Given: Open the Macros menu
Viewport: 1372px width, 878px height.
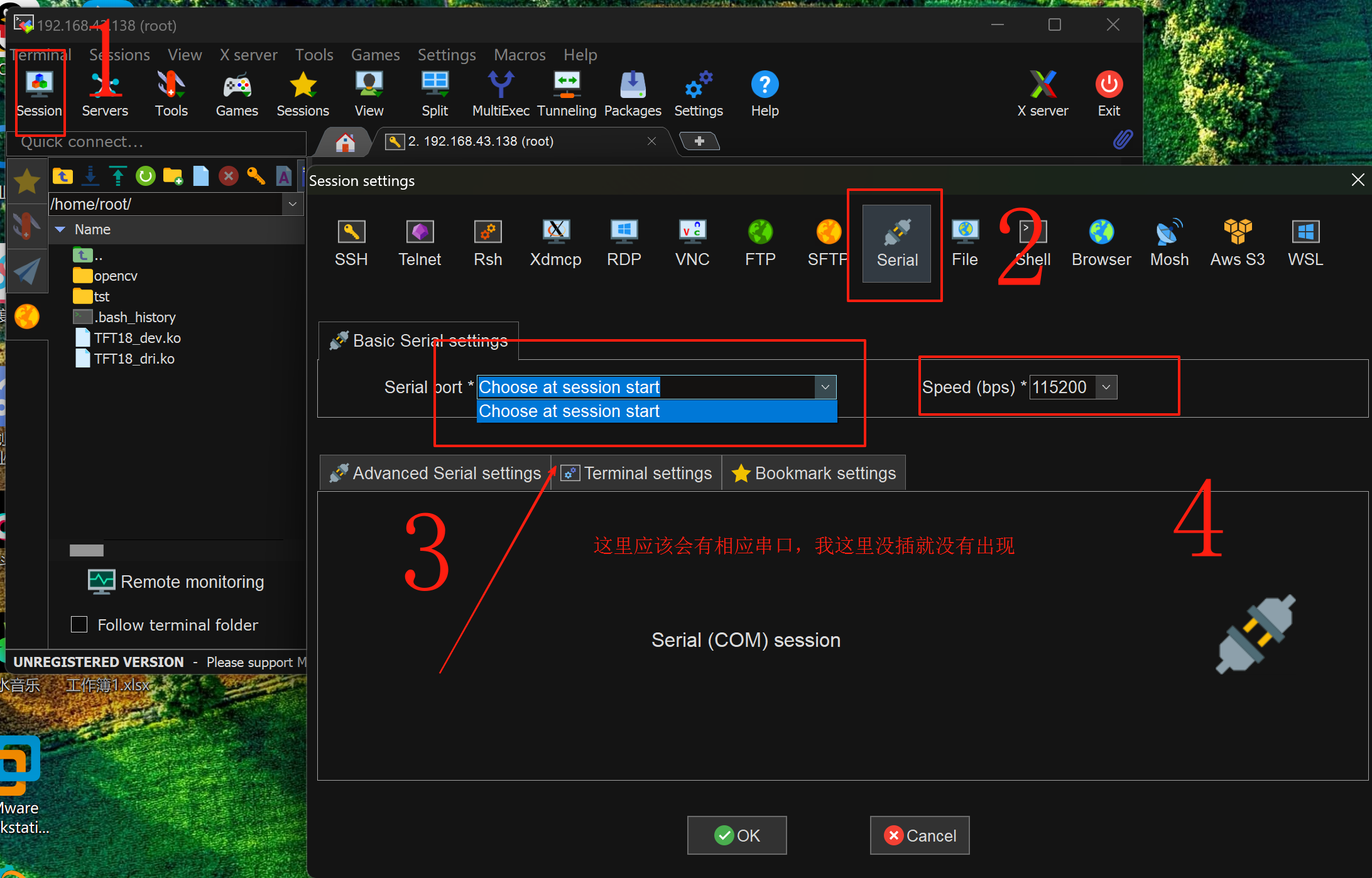Looking at the screenshot, I should click(x=519, y=55).
